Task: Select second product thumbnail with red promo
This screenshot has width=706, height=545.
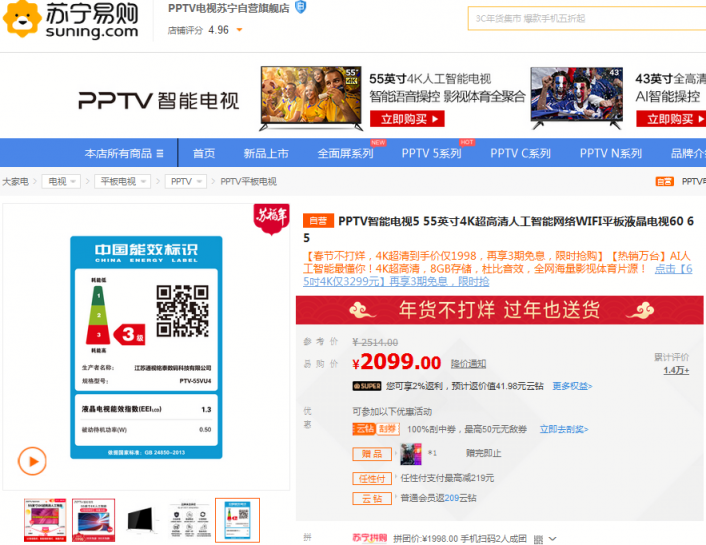Action: click(x=94, y=520)
